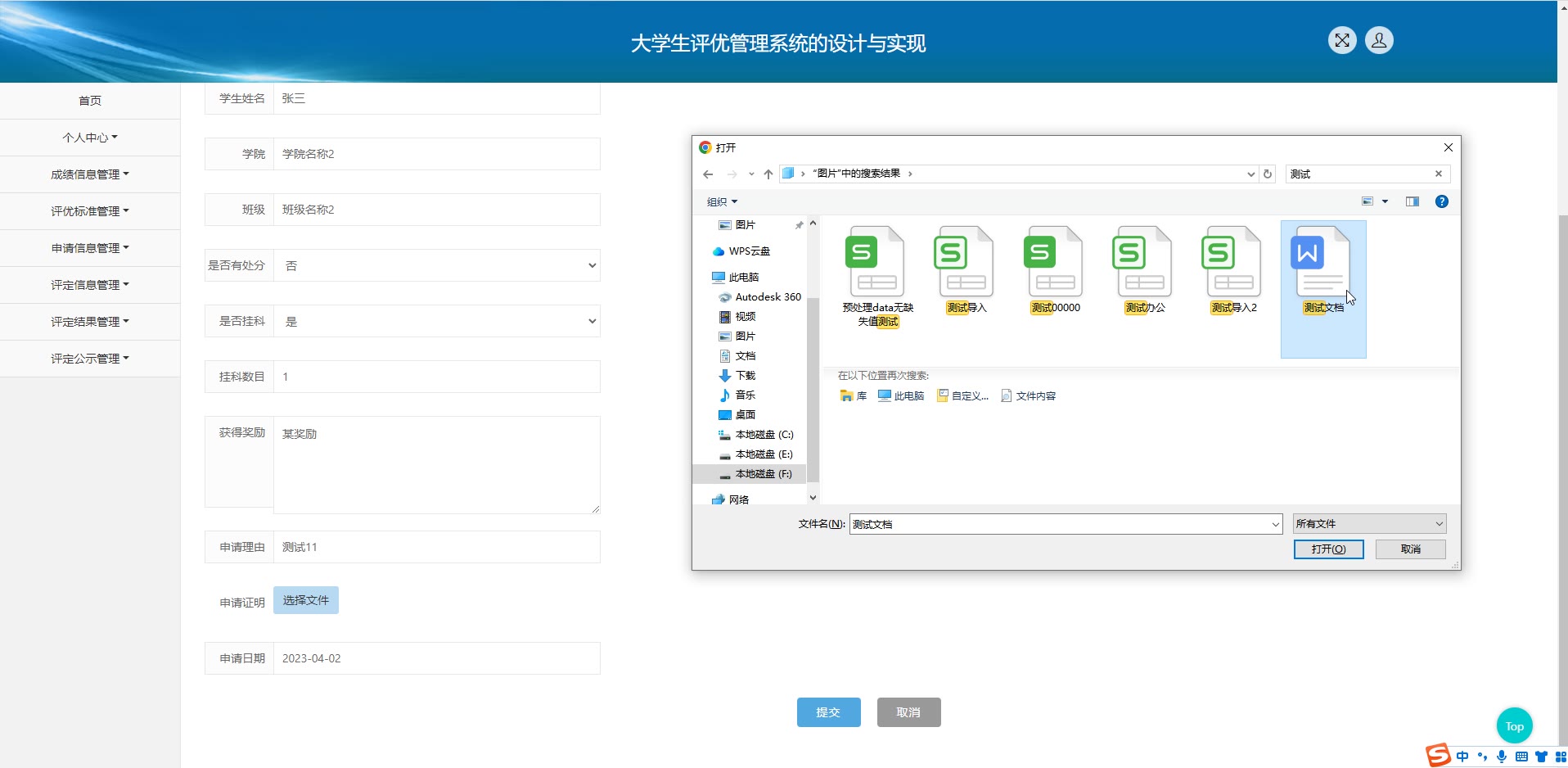Search again with 自定义 location

(962, 396)
